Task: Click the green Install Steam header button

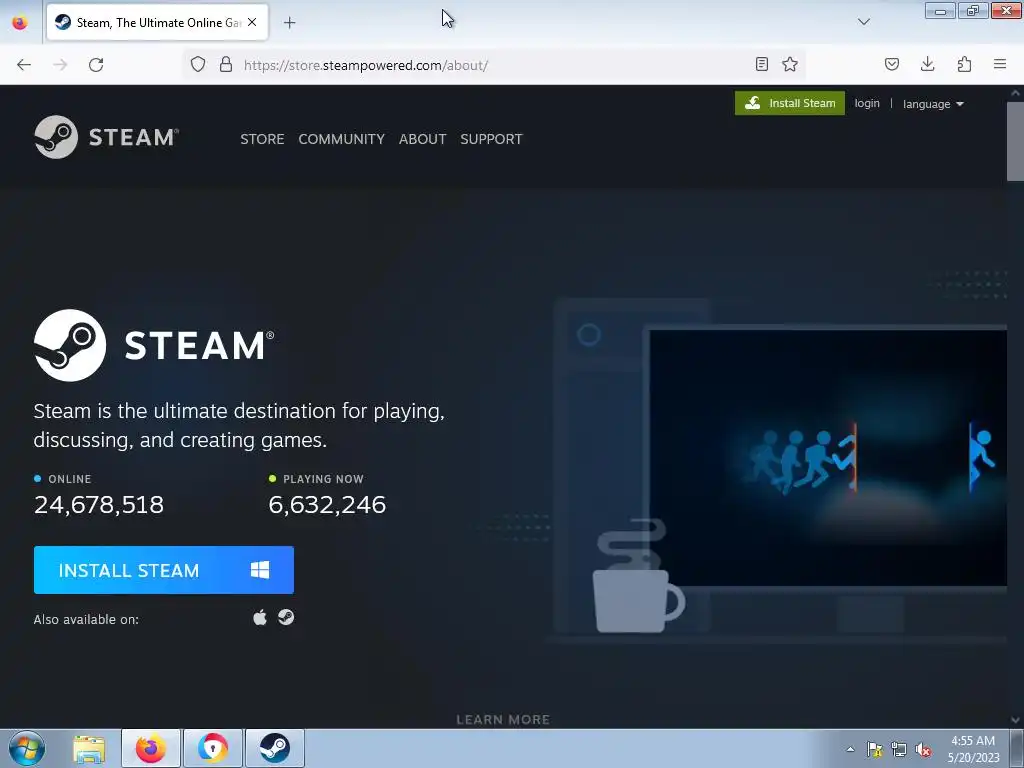Action: coord(790,103)
